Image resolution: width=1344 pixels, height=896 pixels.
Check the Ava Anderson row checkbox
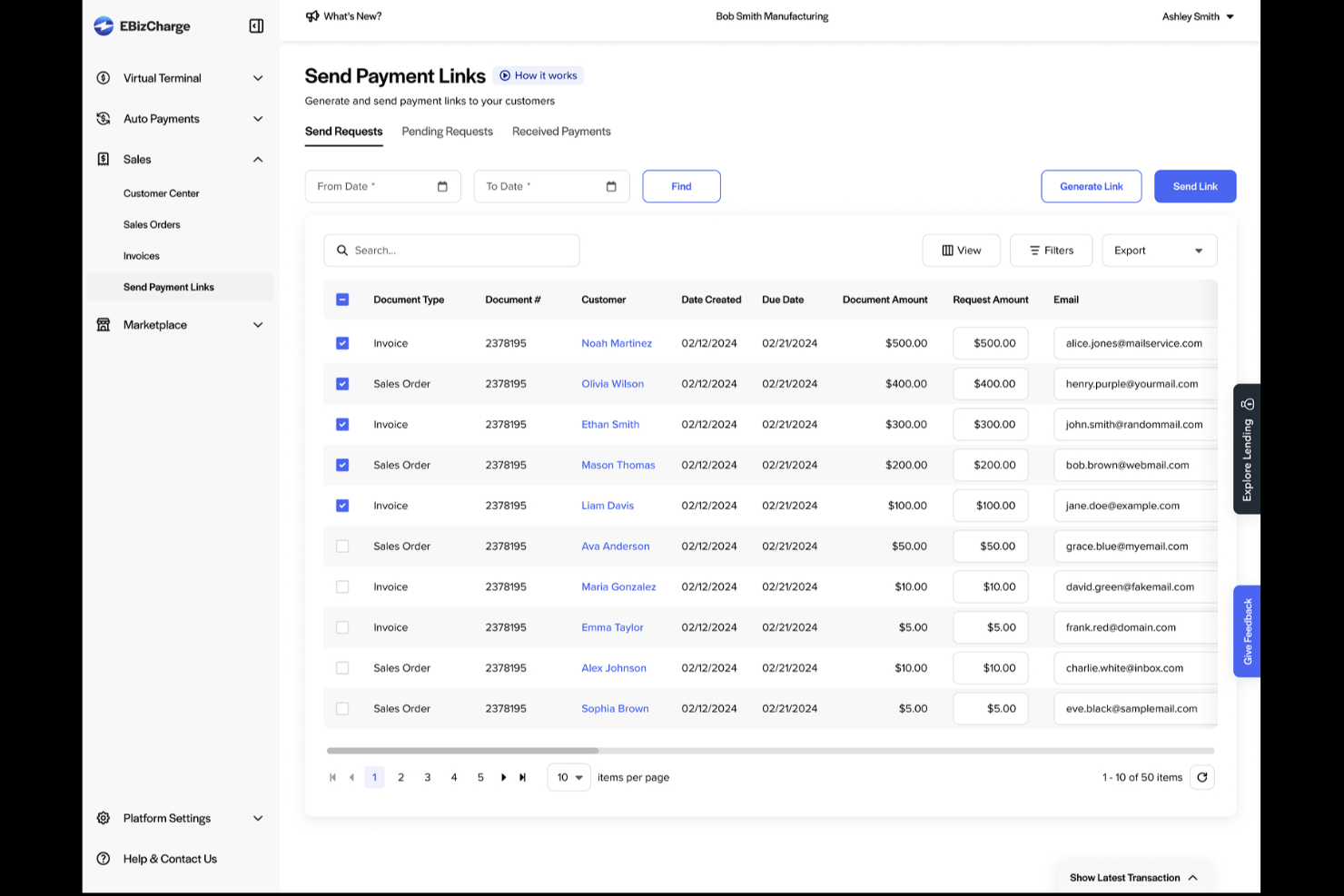[x=342, y=546]
